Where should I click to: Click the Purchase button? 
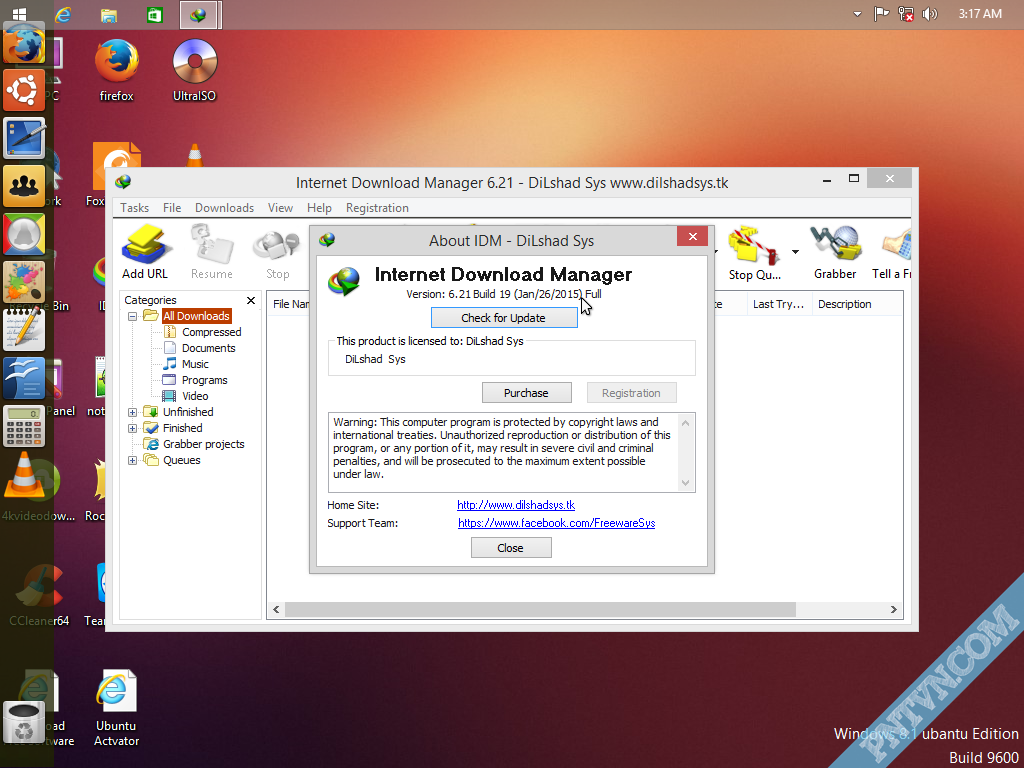526,393
